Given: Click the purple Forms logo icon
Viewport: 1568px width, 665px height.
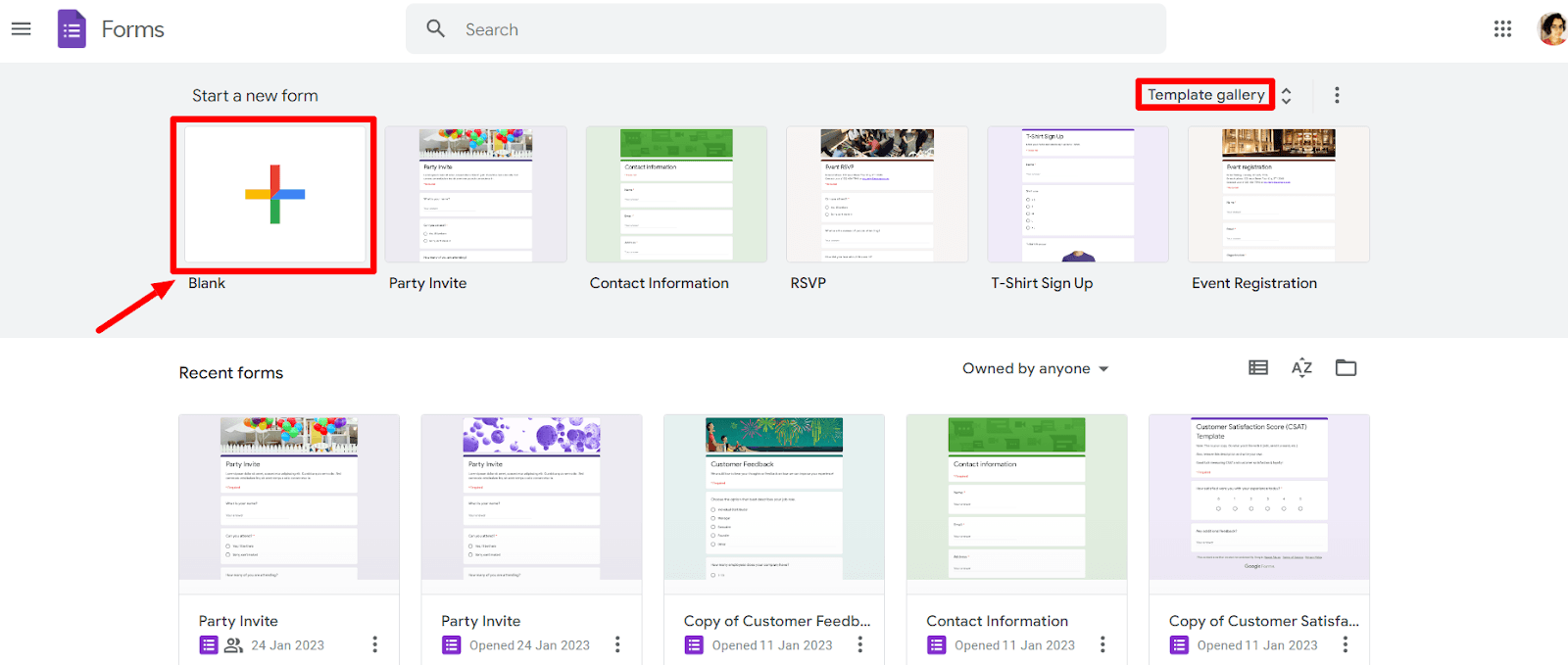Looking at the screenshot, I should click(x=72, y=29).
